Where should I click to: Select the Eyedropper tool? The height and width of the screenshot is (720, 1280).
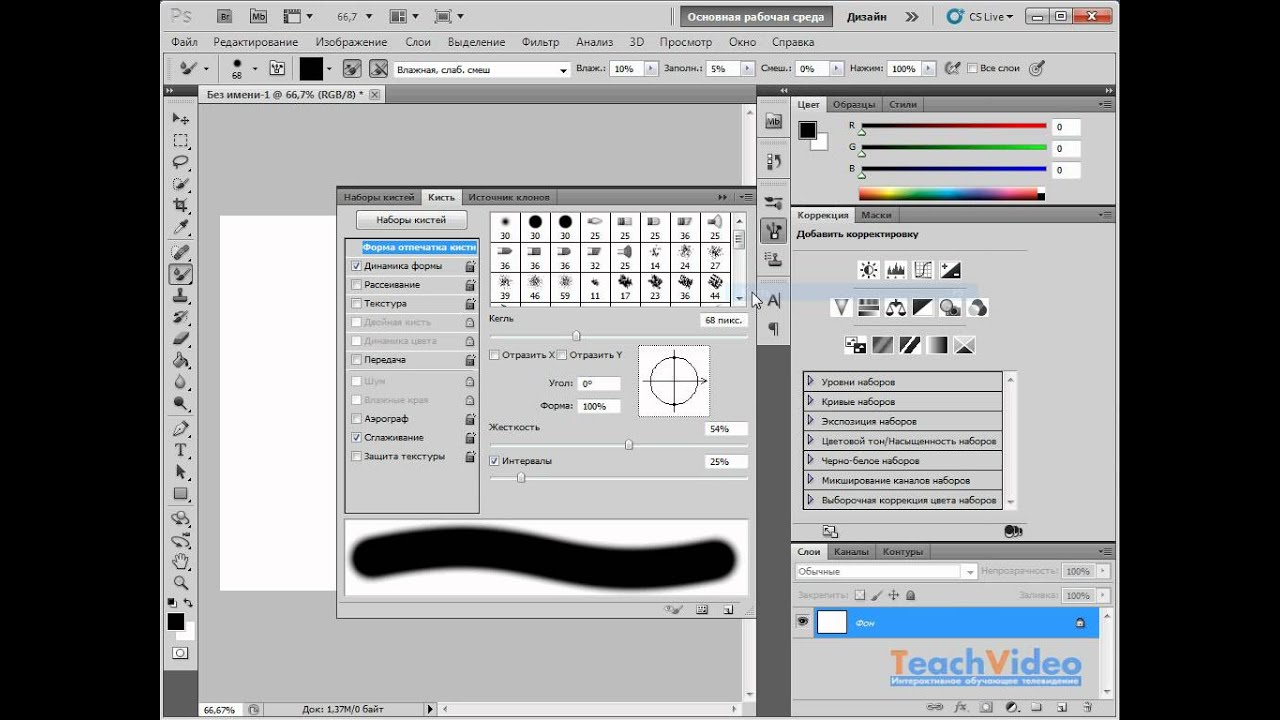pyautogui.click(x=181, y=228)
